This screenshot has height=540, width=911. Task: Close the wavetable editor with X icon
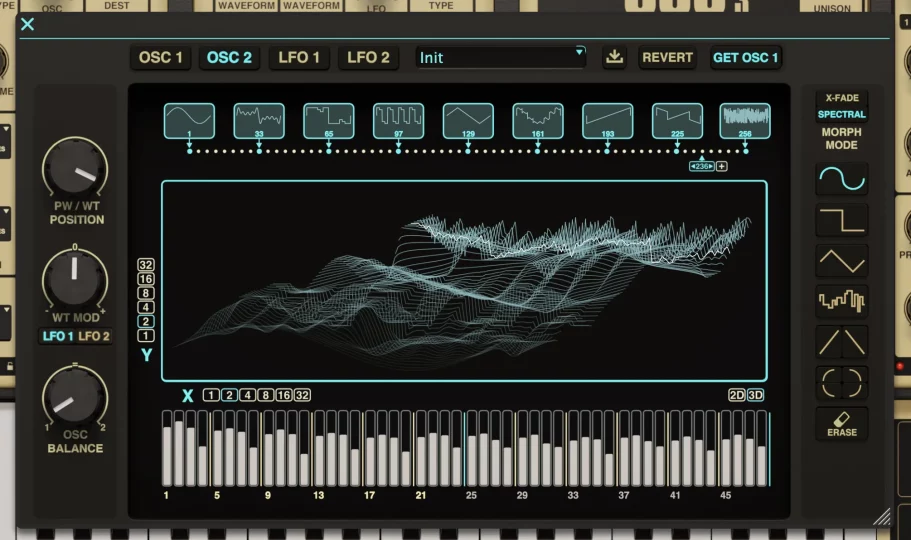coord(27,24)
